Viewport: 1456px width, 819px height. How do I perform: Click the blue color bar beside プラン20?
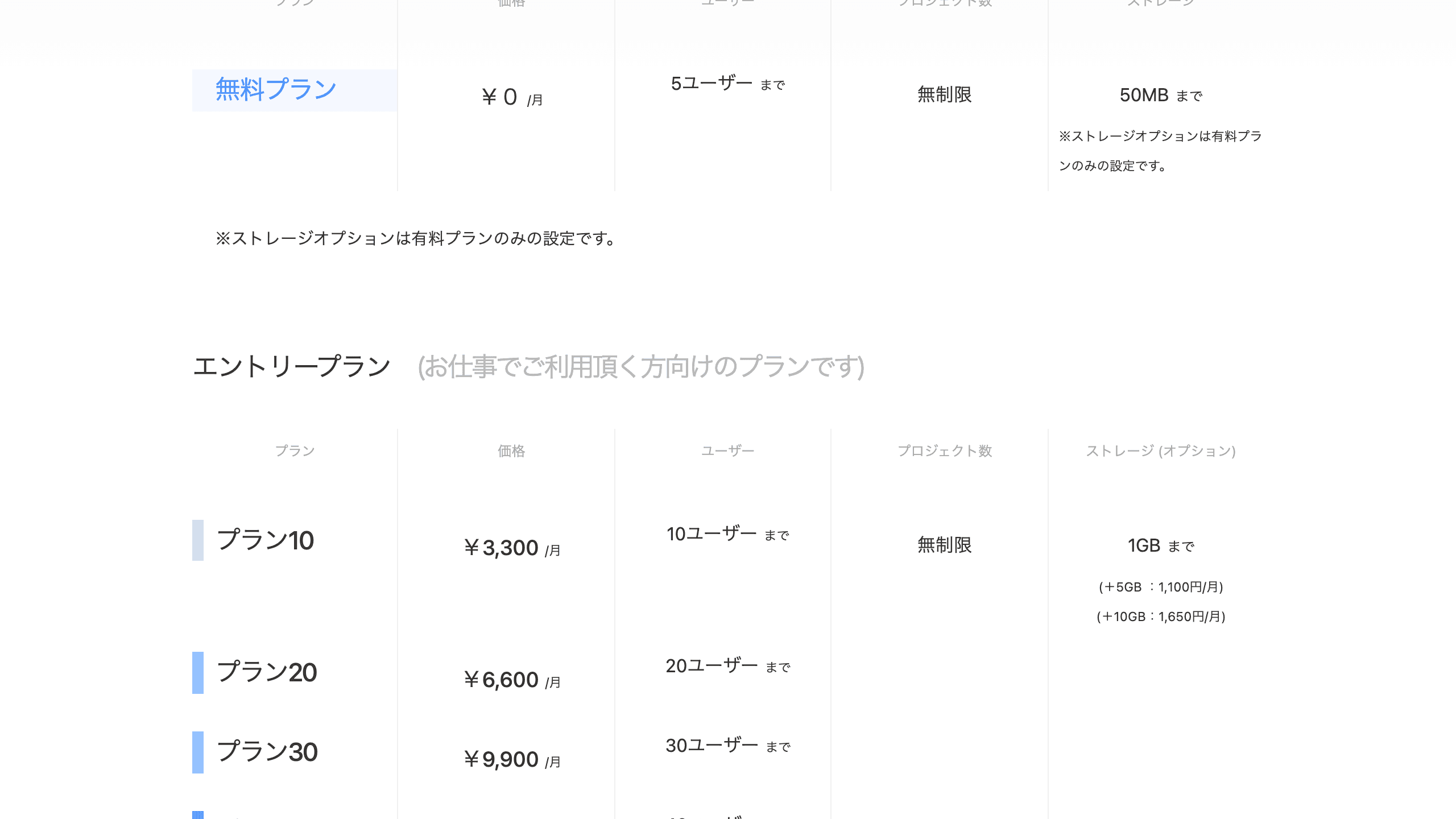point(198,673)
